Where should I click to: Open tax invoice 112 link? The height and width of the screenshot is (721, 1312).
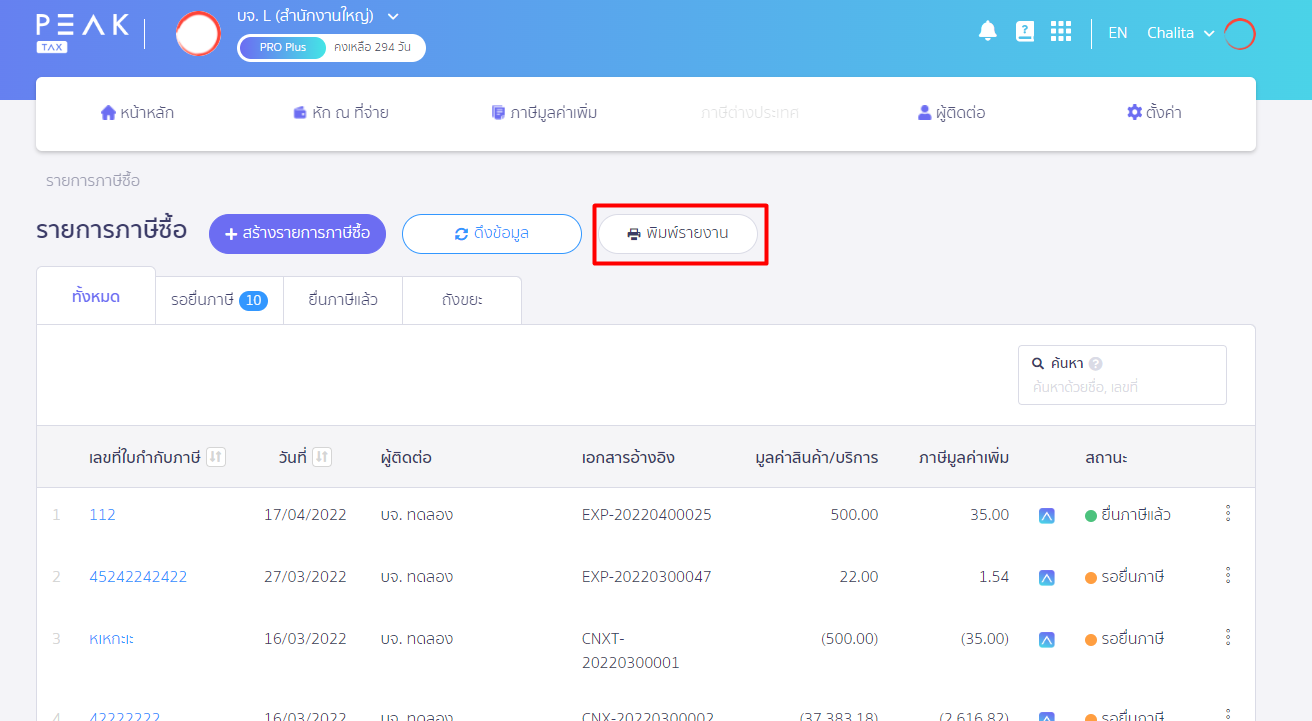click(x=102, y=515)
